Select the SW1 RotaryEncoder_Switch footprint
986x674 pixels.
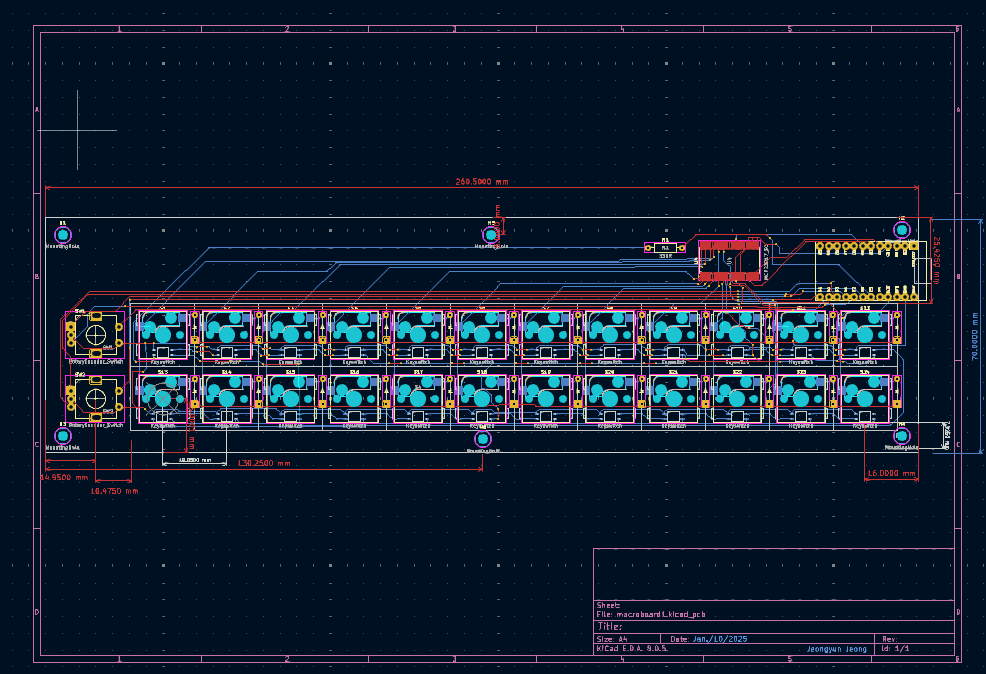[96, 334]
